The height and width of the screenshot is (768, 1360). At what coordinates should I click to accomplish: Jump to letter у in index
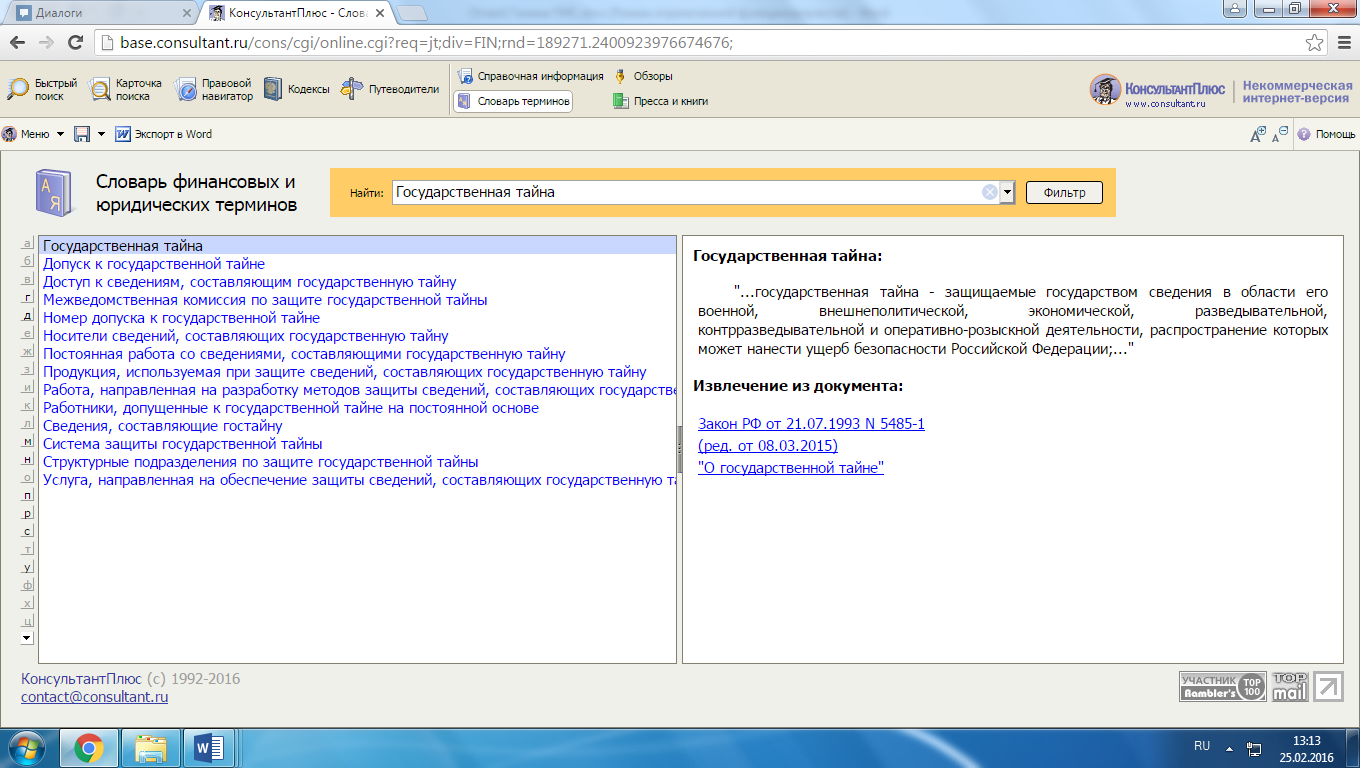click(28, 567)
